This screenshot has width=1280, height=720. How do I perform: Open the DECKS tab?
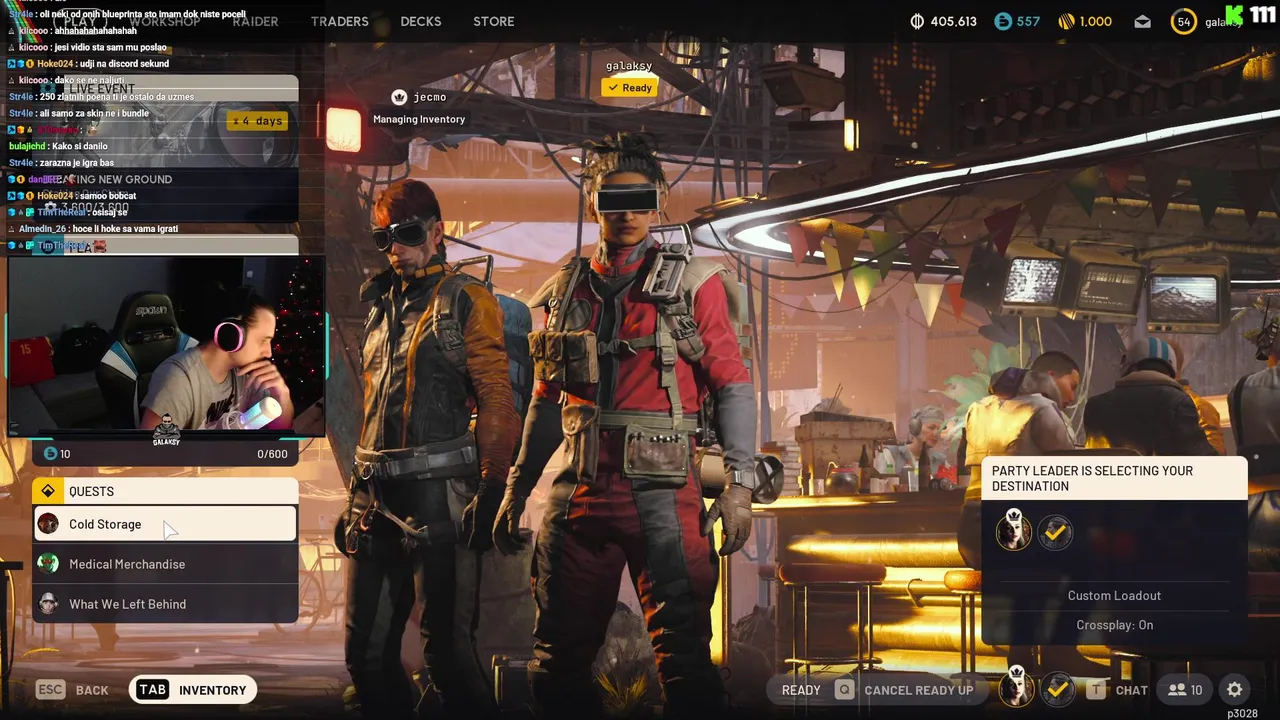(420, 21)
